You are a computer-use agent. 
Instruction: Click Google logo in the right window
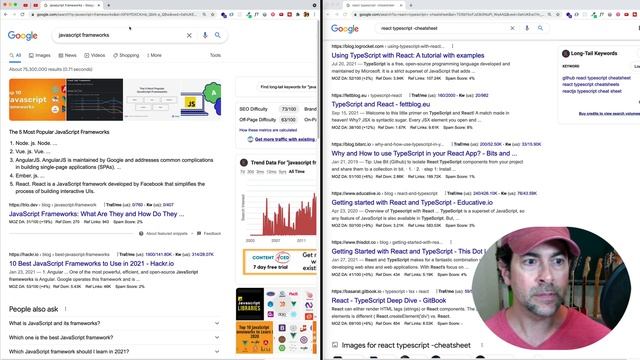click(x=345, y=29)
